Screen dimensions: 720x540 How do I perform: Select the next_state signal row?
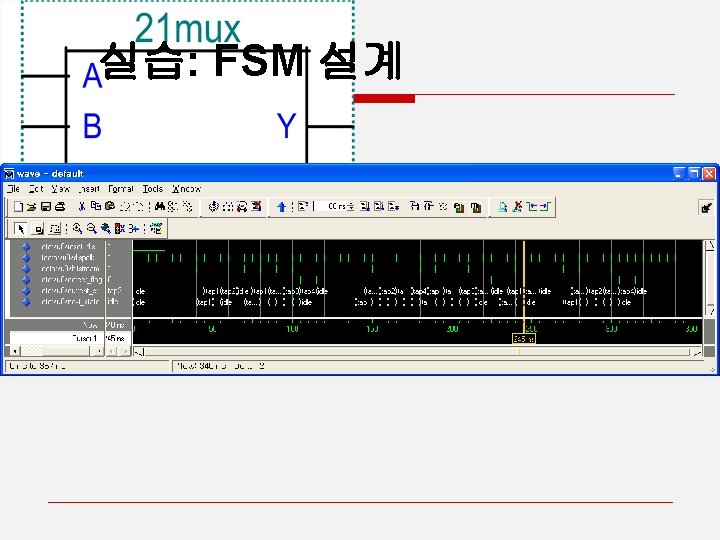70,302
